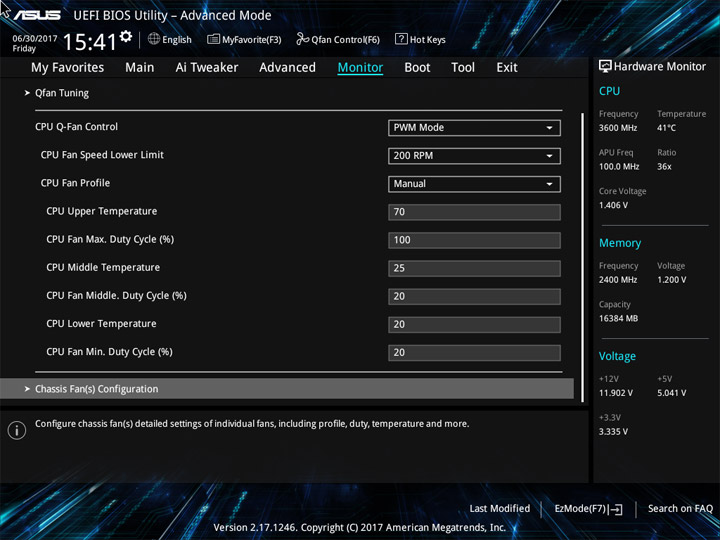Click the 3.335 V reading

pyautogui.click(x=613, y=432)
